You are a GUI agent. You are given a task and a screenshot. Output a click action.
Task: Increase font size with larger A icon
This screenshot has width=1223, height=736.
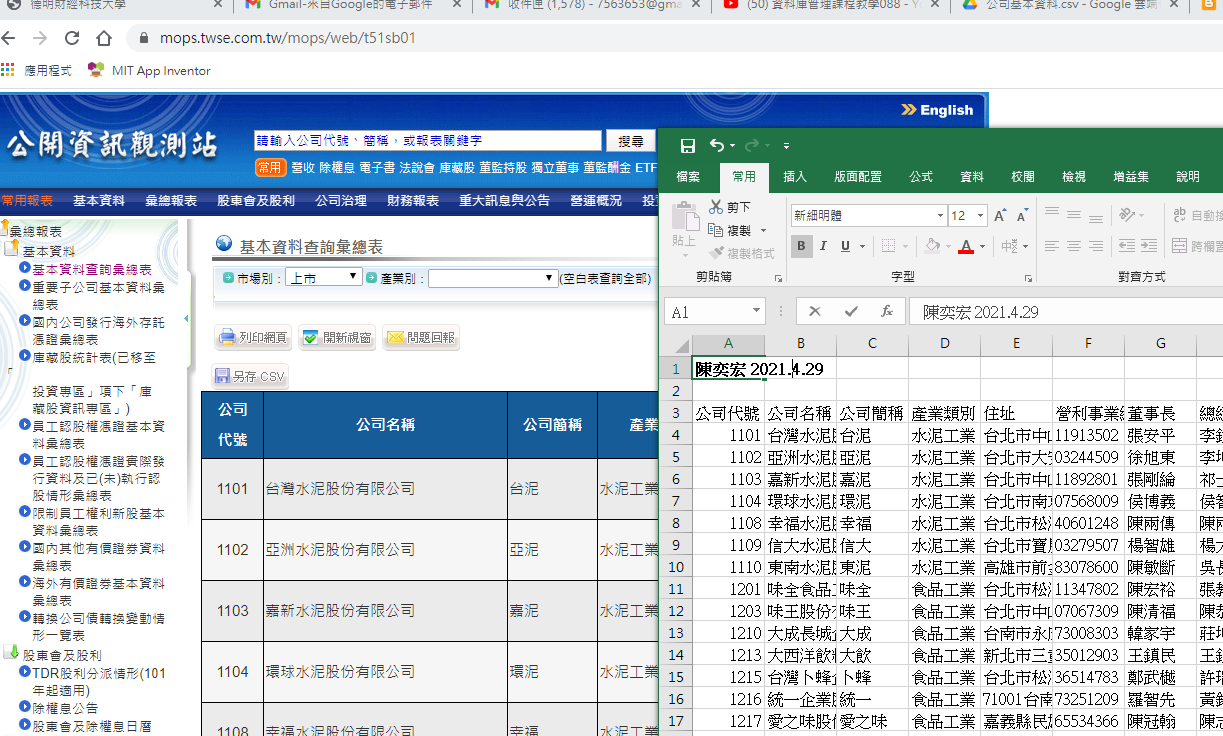(1000, 216)
